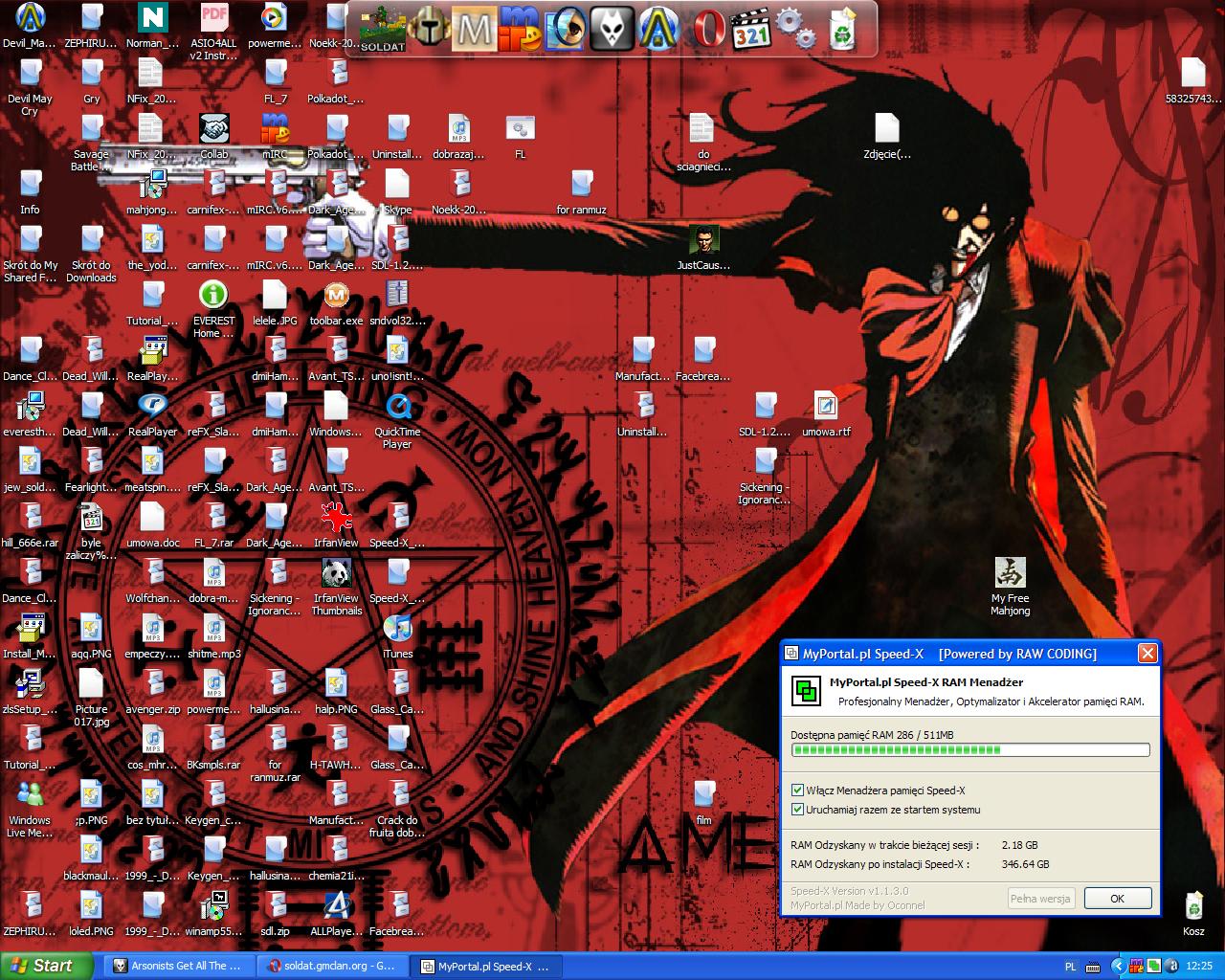The image size is (1225, 980).
Task: Switch to 'Arsonists Get All The...' taskbar item
Action: (178, 967)
